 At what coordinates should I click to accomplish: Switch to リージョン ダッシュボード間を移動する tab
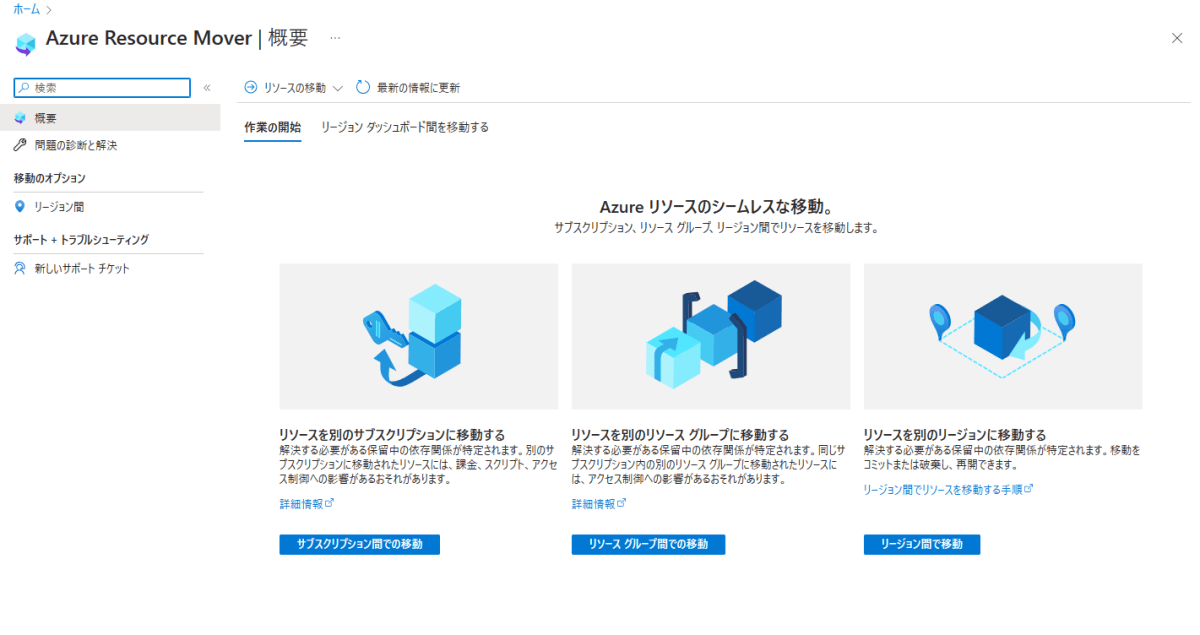(x=405, y=127)
